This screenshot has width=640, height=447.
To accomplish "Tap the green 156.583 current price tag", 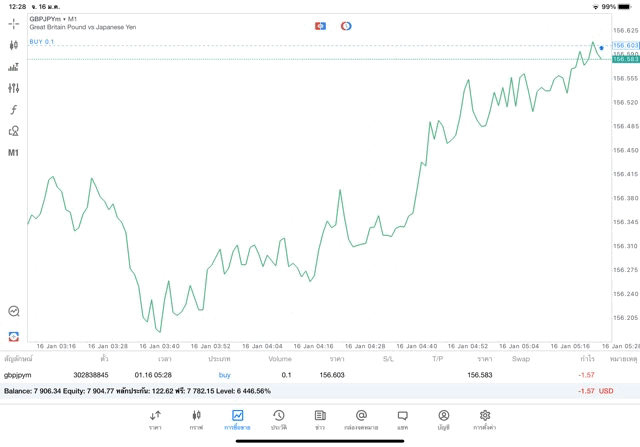I will pos(625,59).
